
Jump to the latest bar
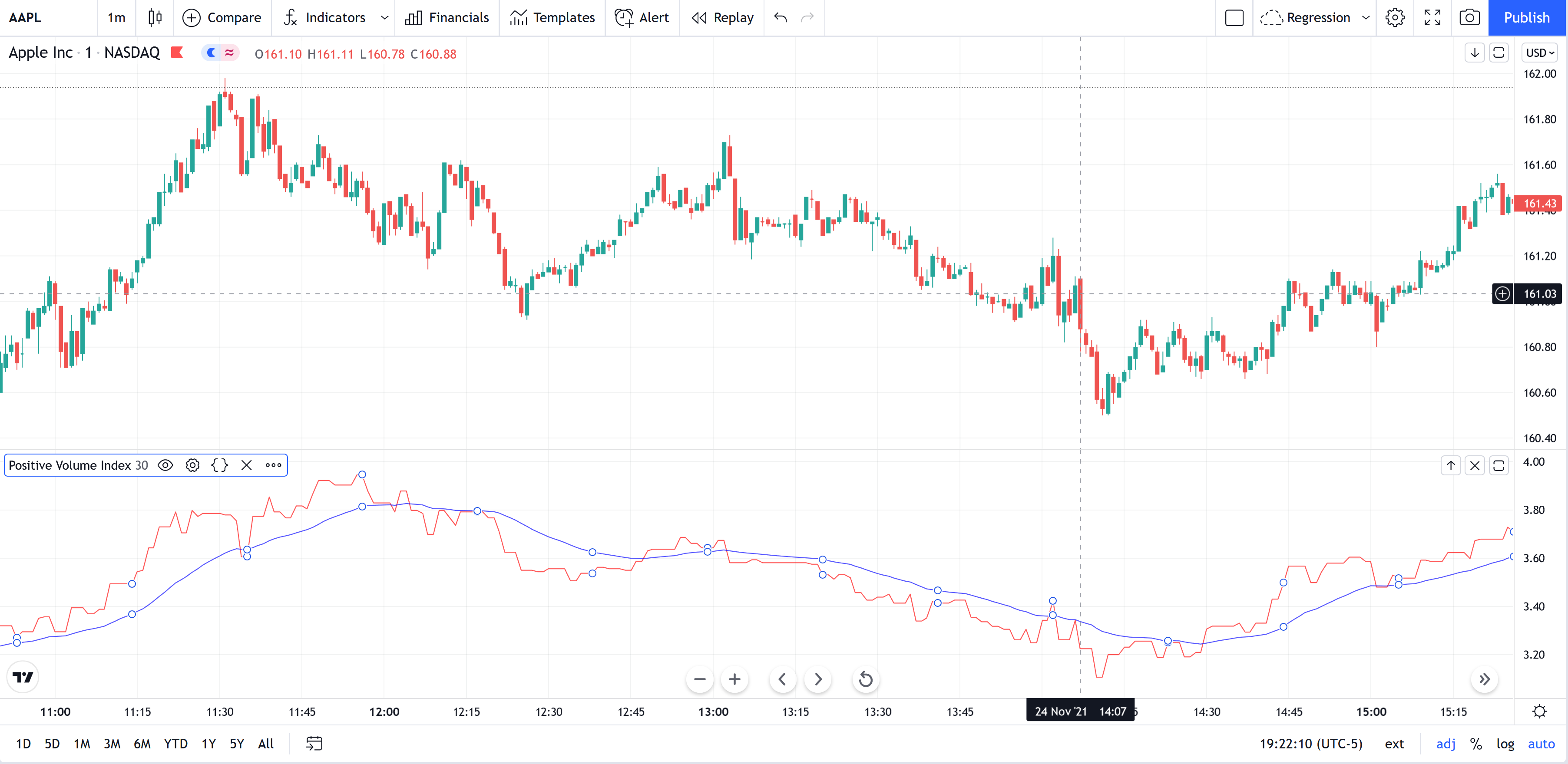[1484, 679]
